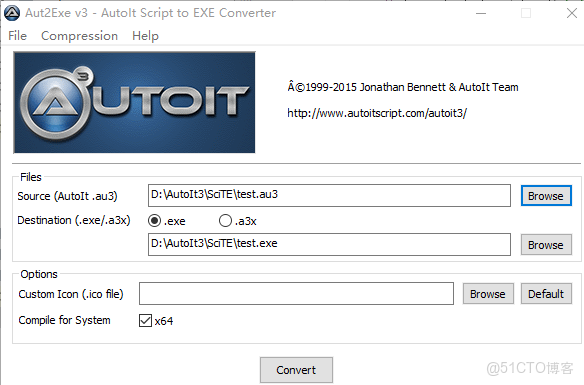Focus the Source script path field
The image size is (584, 385).
pos(329,195)
